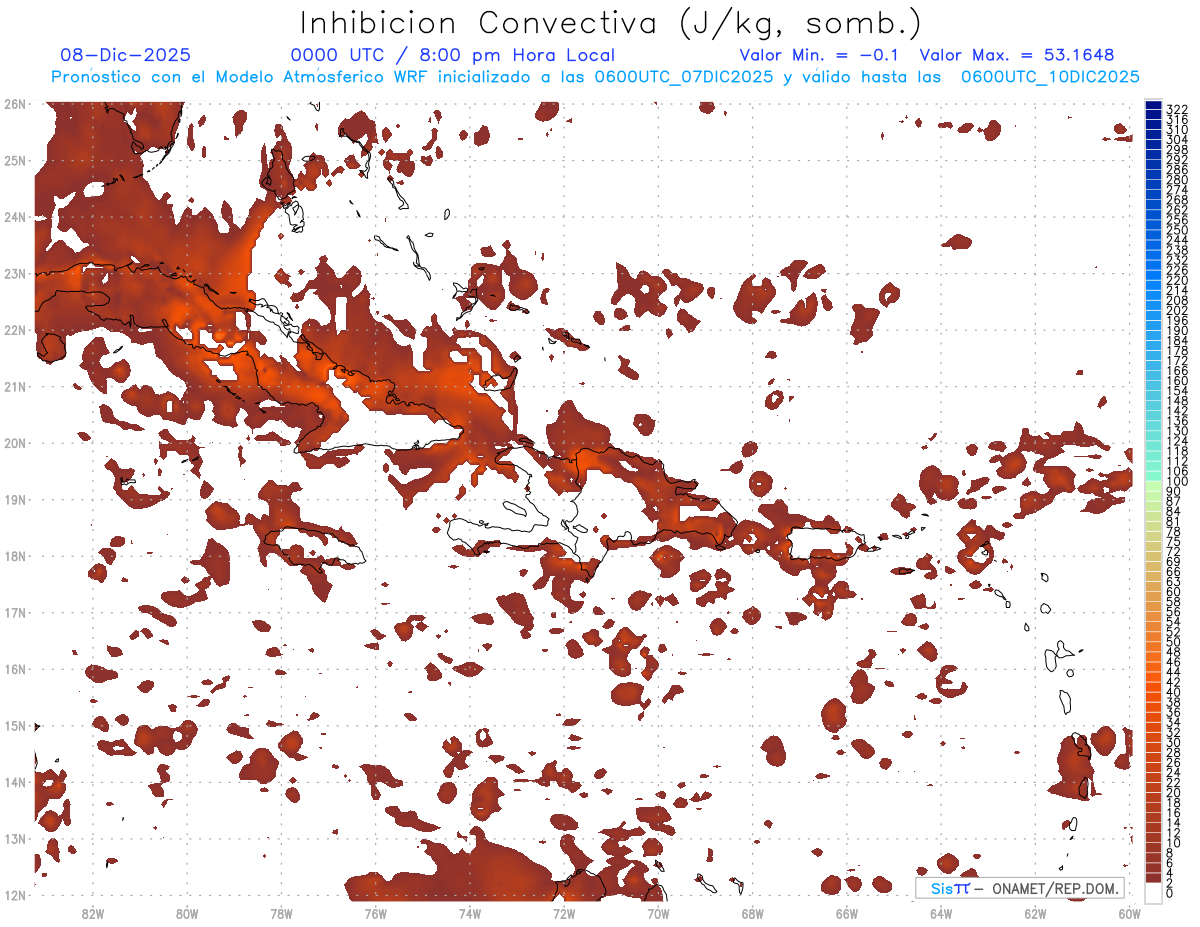Click the 'Valor Min. = -0.1' text
The height and width of the screenshot is (927, 1200).
click(x=819, y=56)
